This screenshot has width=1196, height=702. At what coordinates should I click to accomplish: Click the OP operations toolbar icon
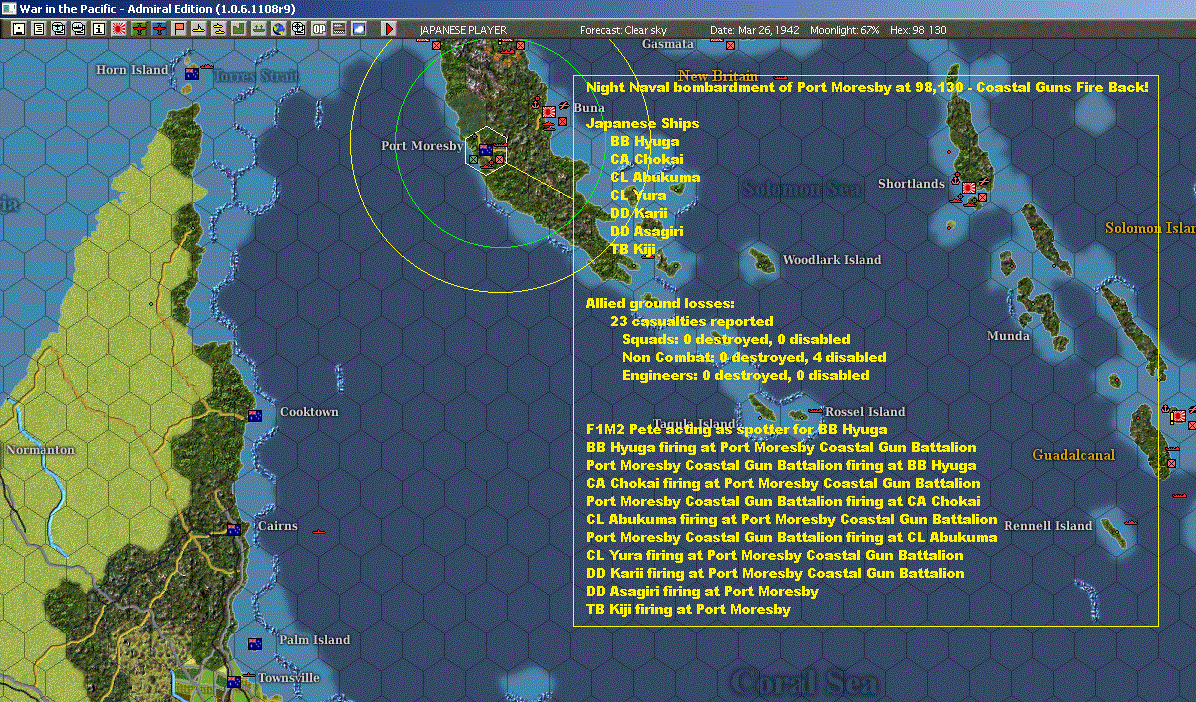point(319,29)
